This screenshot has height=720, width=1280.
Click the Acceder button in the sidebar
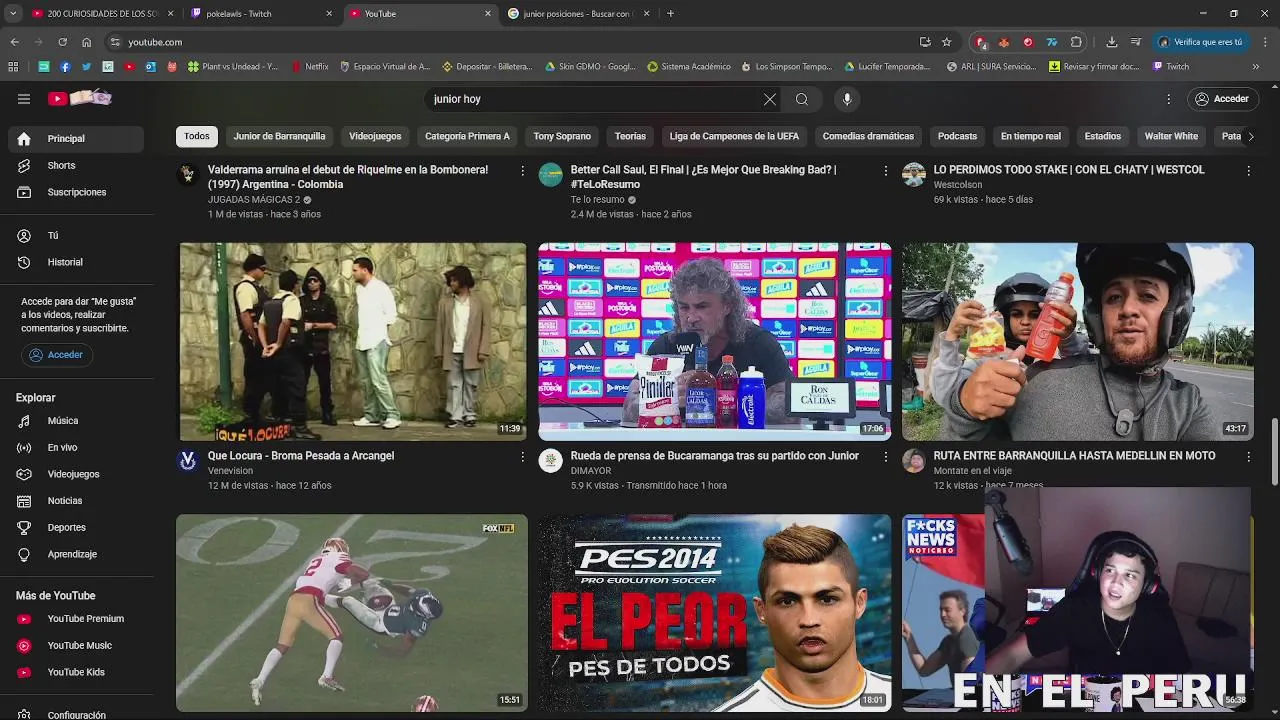[x=56, y=355]
